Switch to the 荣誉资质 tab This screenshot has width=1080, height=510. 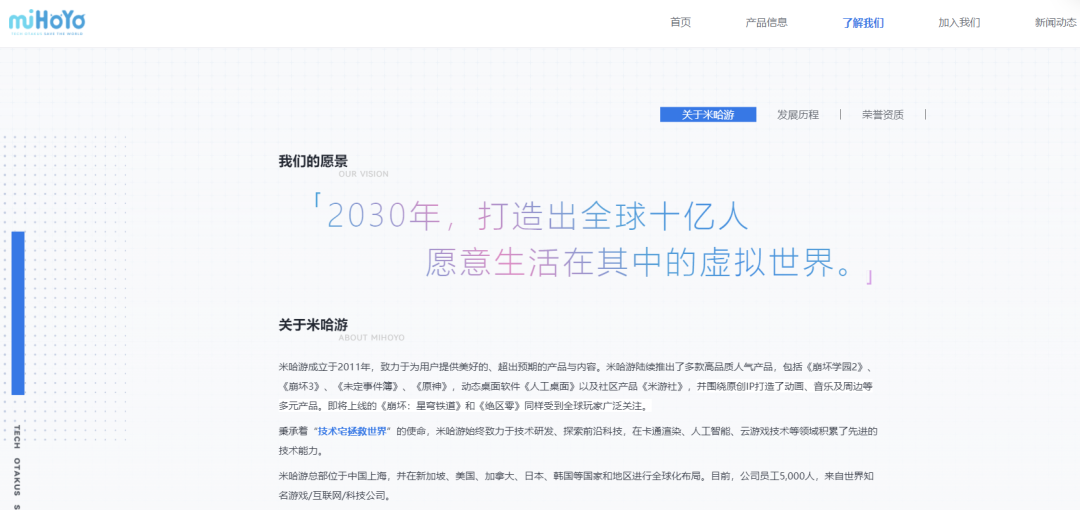tap(883, 114)
